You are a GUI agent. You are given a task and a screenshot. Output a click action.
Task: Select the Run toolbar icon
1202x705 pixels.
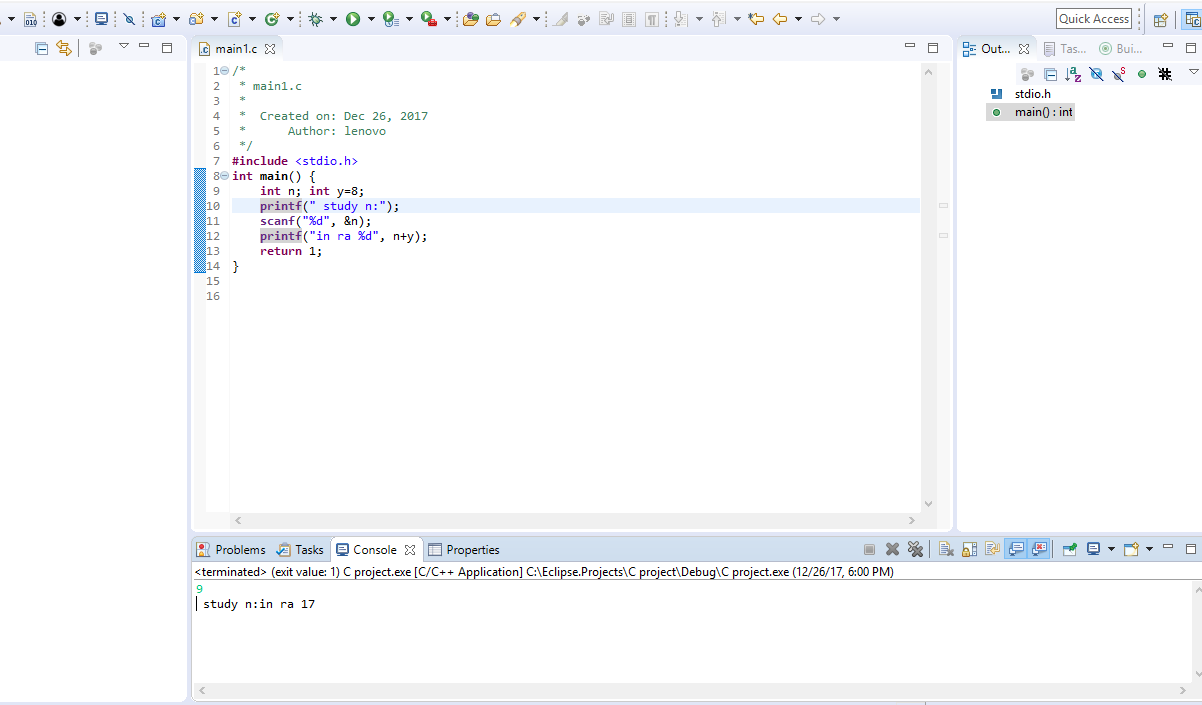coord(353,17)
